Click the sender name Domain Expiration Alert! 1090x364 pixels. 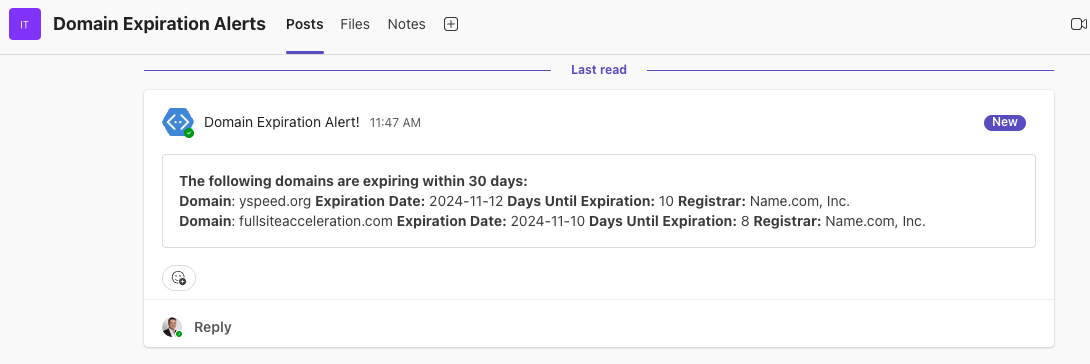[x=282, y=122]
